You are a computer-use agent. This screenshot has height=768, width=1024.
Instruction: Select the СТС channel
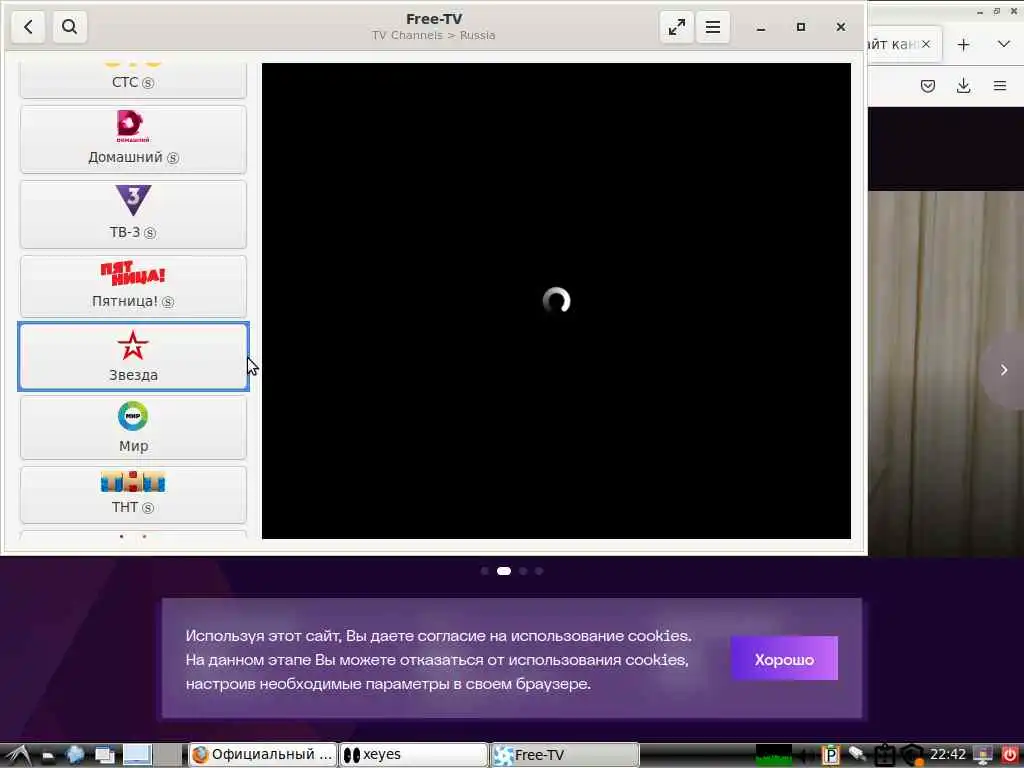133,80
